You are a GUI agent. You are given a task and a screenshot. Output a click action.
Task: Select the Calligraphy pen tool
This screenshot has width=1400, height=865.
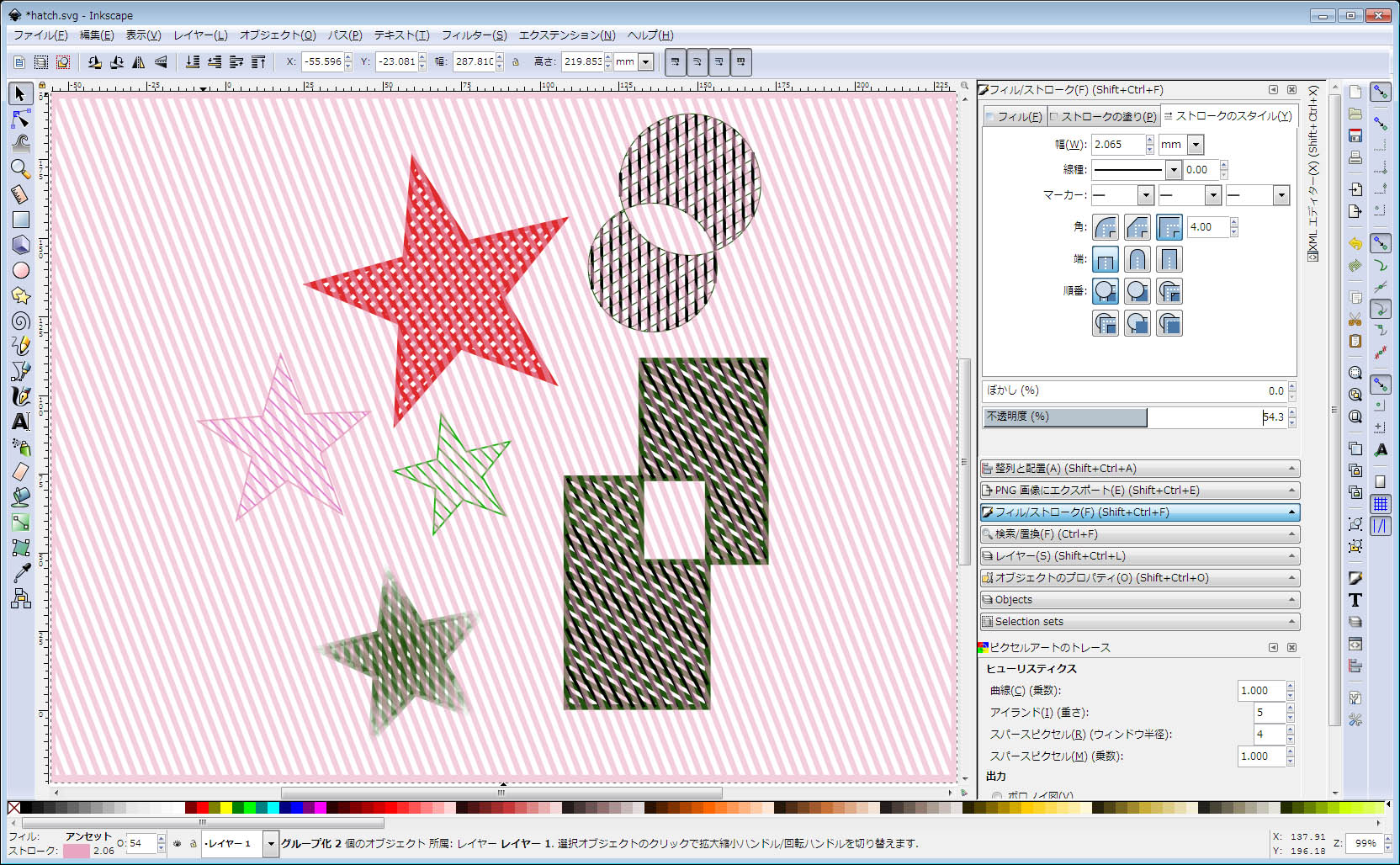[20, 396]
